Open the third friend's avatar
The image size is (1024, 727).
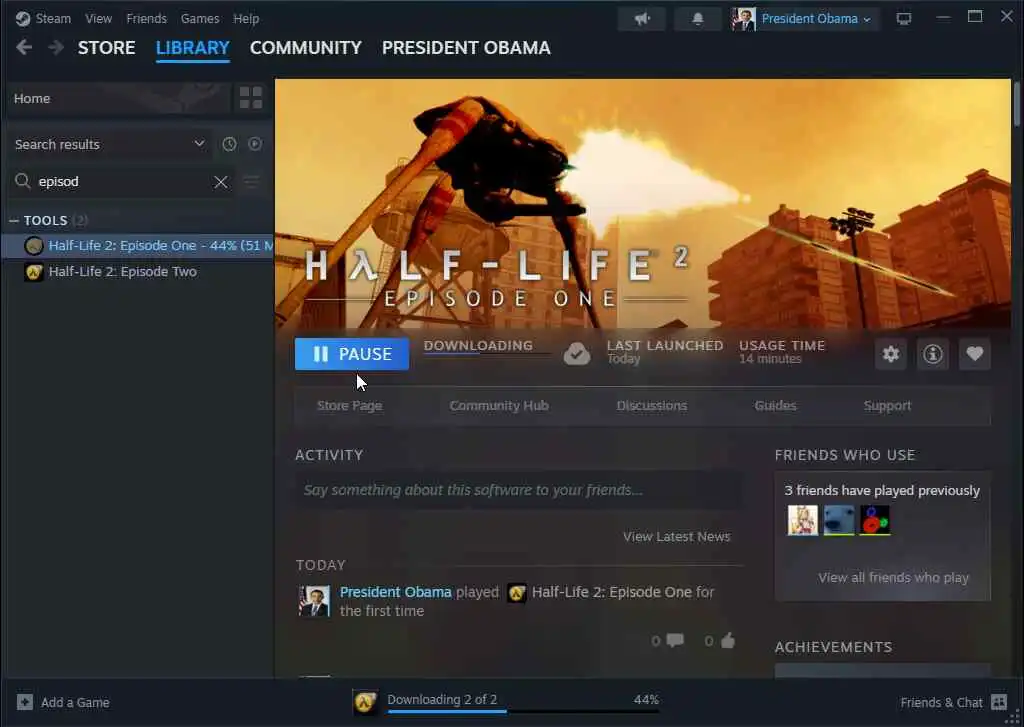pyautogui.click(x=874, y=521)
